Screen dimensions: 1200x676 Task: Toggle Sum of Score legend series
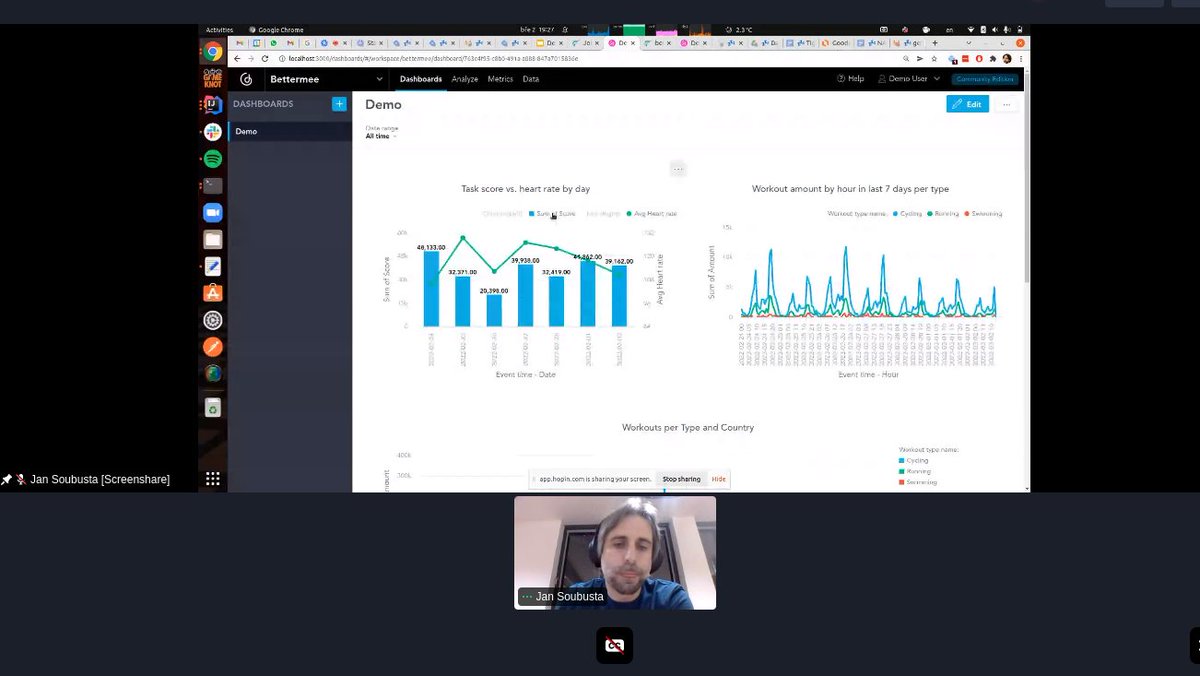(x=552, y=214)
